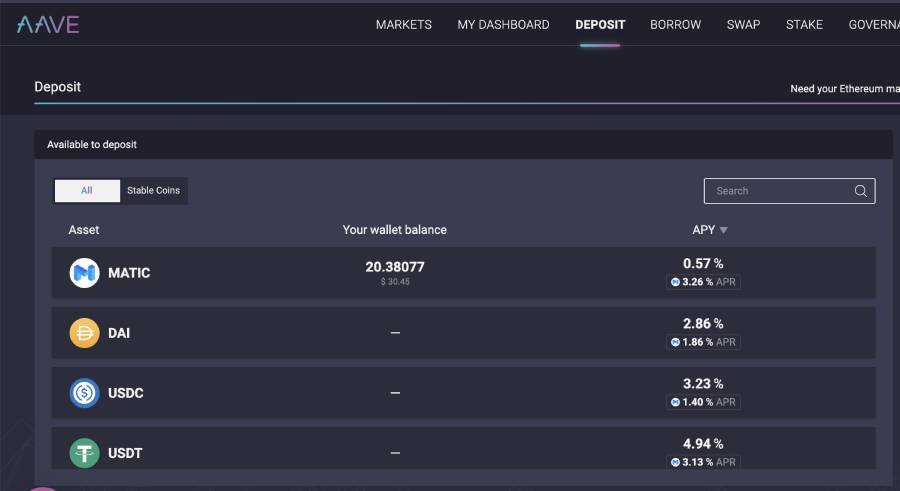Click the Need your Ethereum market link

845,88
